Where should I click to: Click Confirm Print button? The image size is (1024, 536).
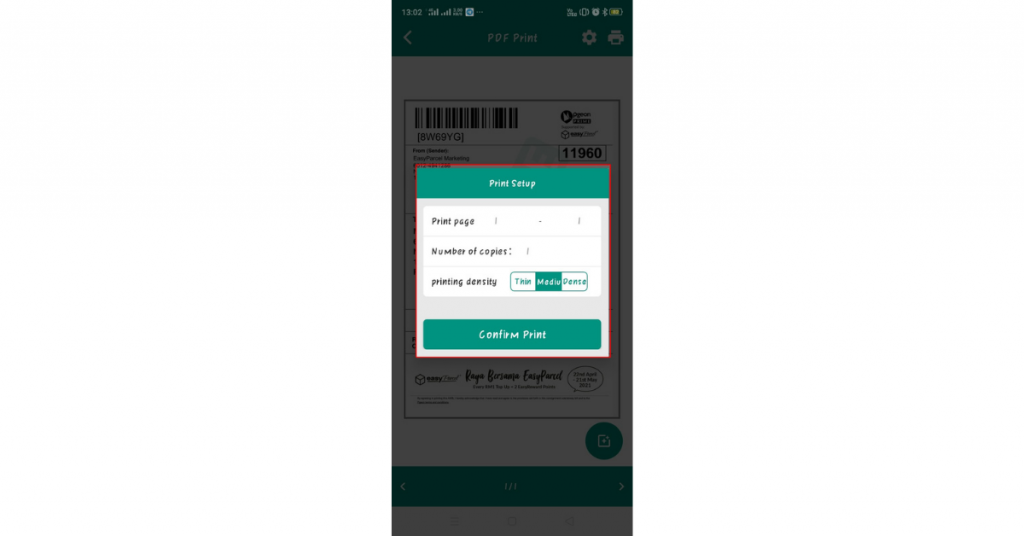[x=512, y=334]
